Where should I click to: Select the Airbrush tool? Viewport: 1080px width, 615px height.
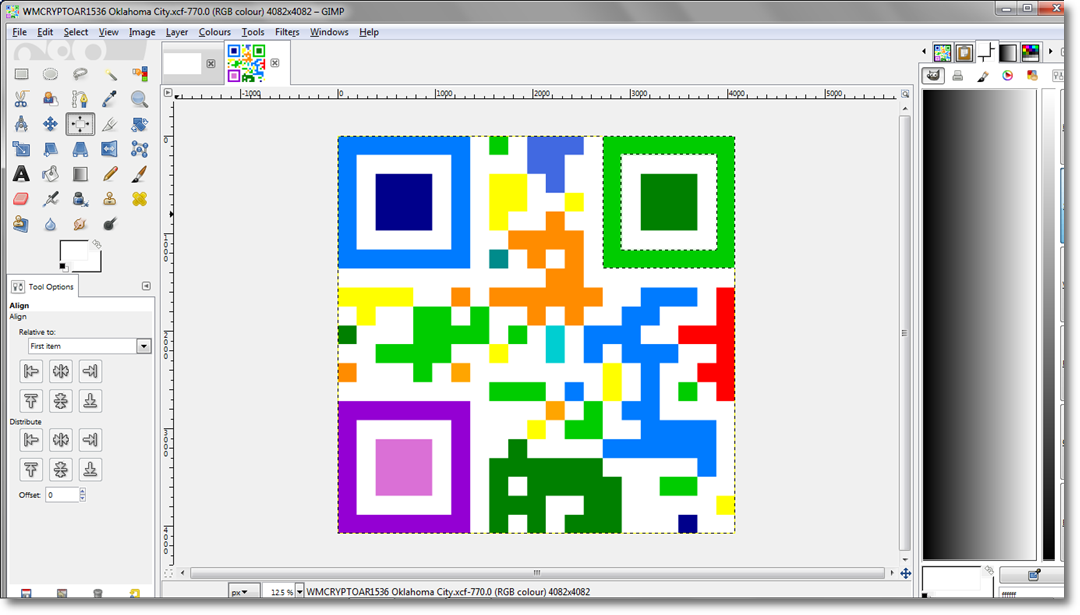(50, 199)
